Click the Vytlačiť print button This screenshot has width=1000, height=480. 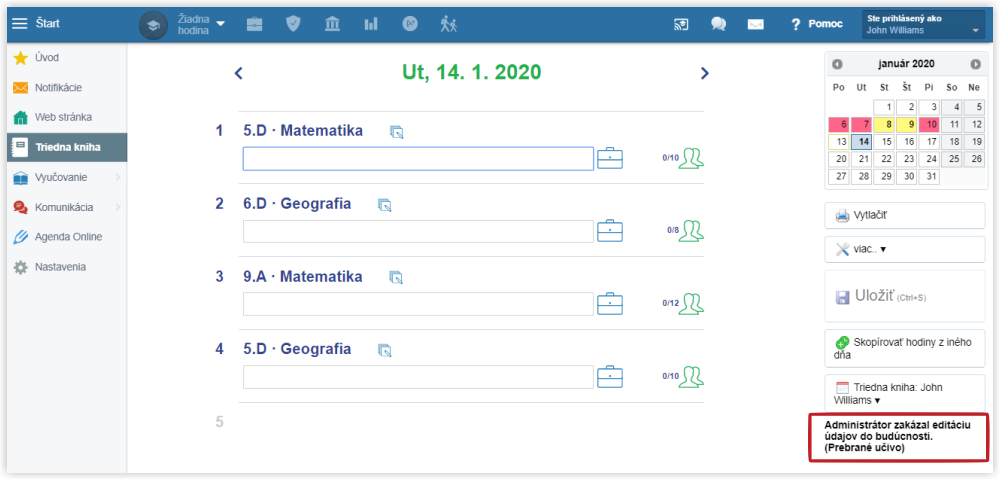coord(904,215)
